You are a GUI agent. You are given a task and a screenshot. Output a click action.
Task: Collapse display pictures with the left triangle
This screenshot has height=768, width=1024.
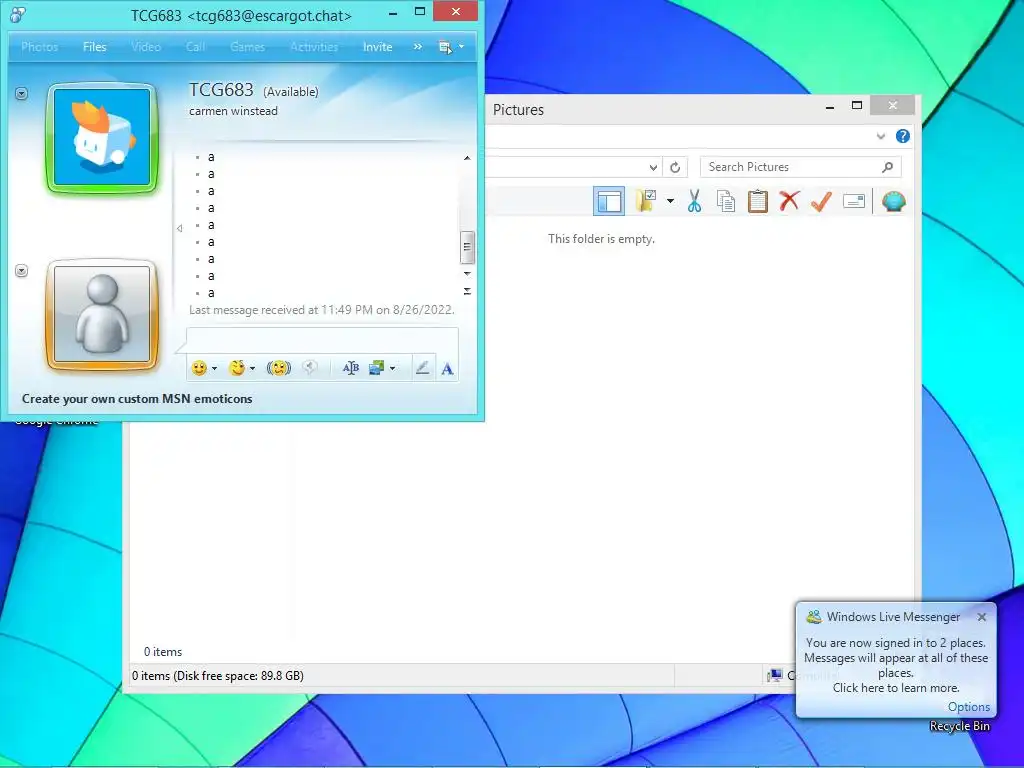pos(179,228)
